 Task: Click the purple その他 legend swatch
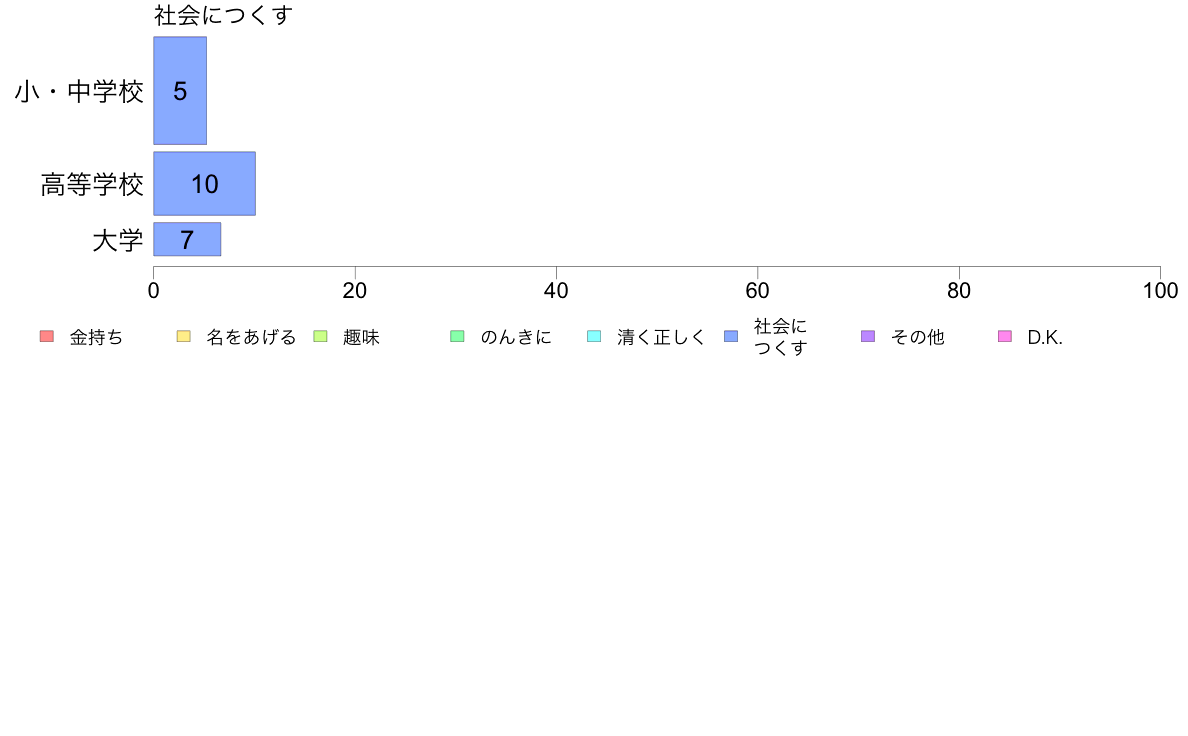868,337
